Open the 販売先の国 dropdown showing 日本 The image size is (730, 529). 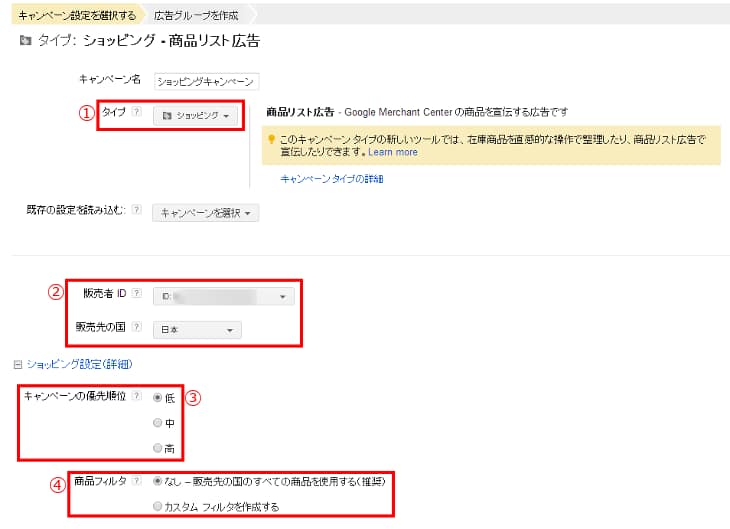(197, 330)
